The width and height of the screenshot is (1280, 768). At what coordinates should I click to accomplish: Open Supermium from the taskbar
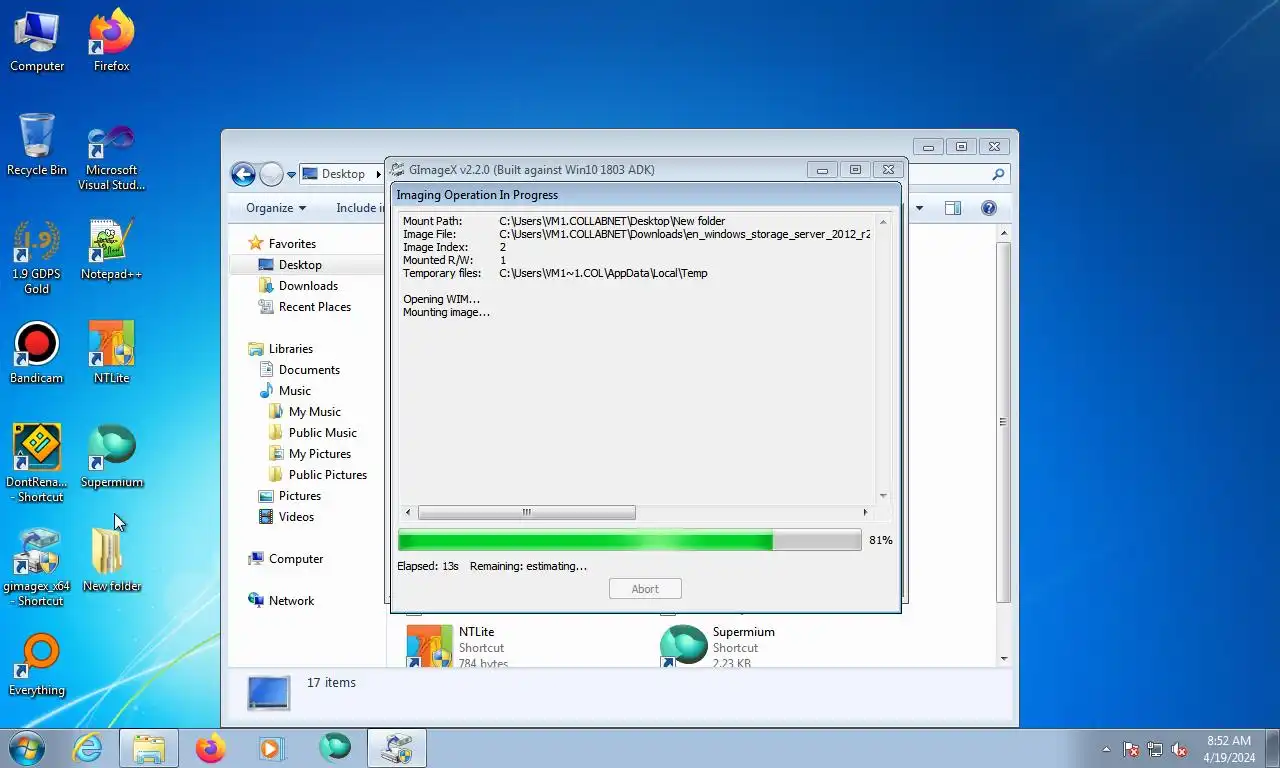coord(335,748)
